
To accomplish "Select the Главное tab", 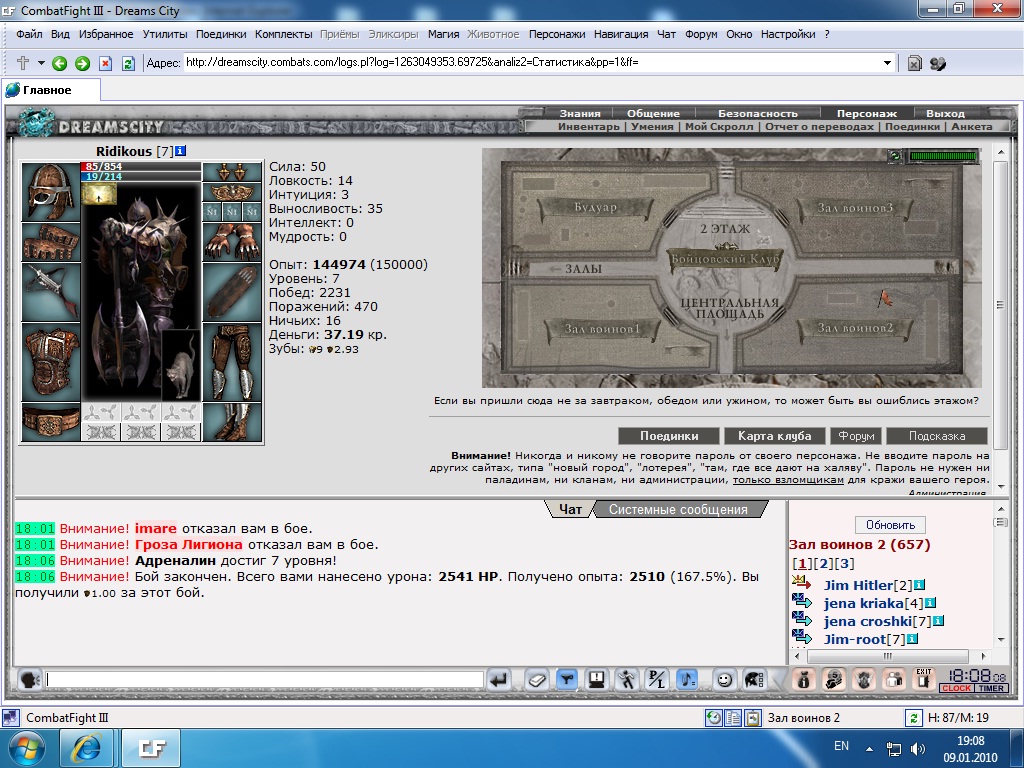I will click(x=51, y=90).
